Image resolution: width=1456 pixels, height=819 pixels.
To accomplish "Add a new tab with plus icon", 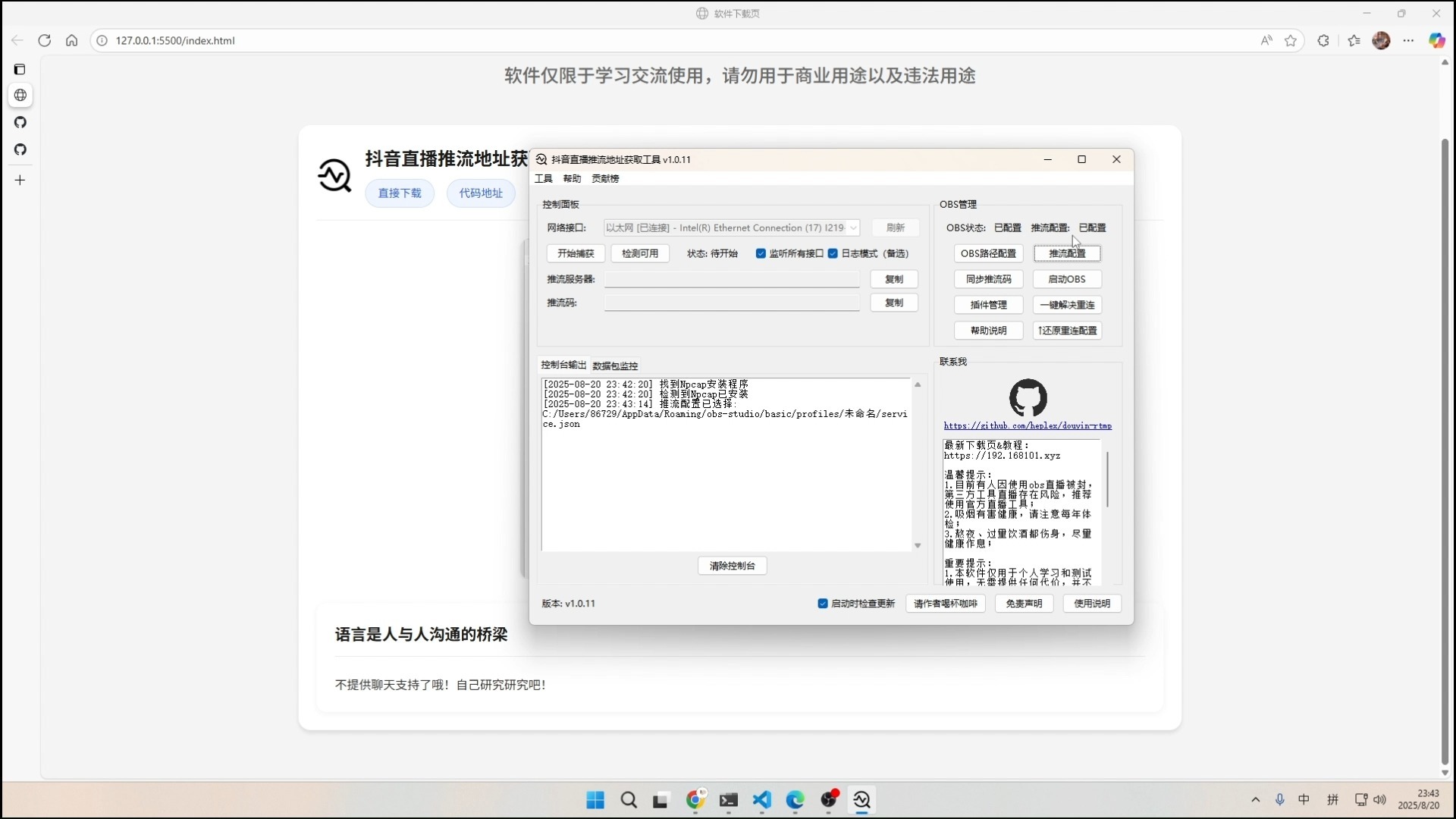I will [x=20, y=180].
